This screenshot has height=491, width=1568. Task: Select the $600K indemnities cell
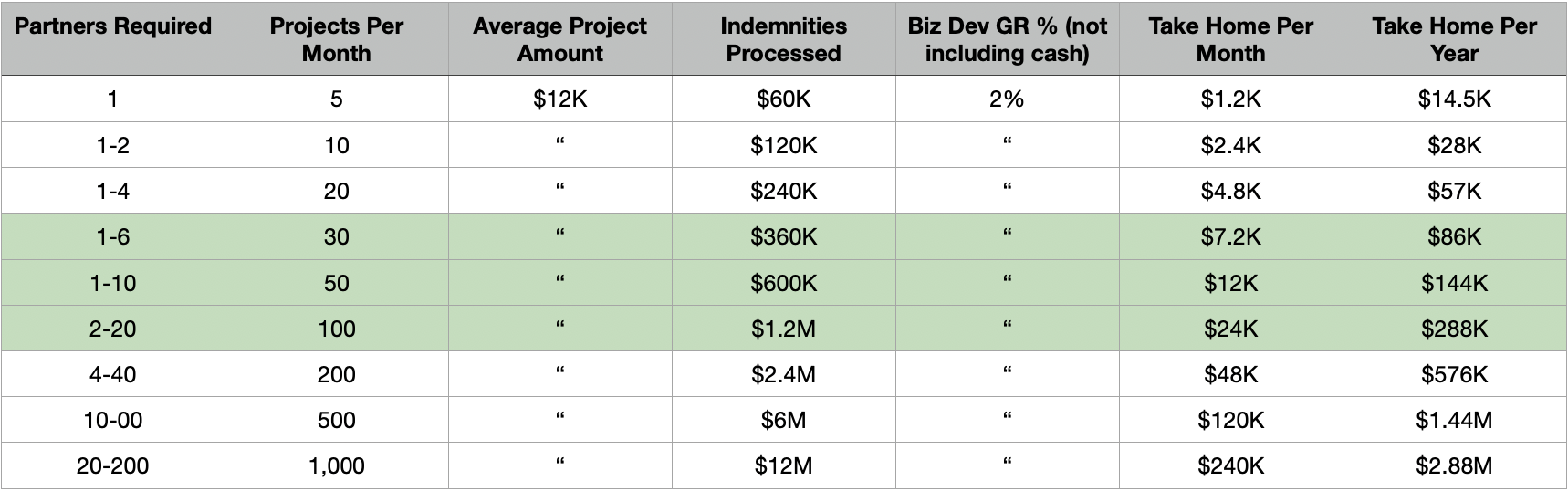(x=783, y=283)
